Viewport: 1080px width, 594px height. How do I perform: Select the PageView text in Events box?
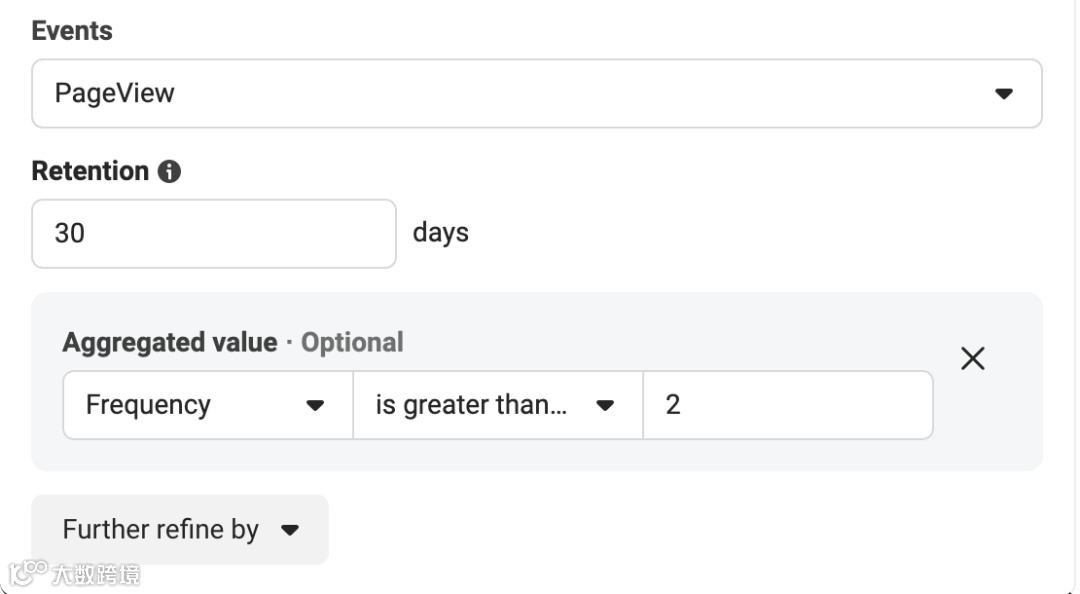click(x=114, y=93)
